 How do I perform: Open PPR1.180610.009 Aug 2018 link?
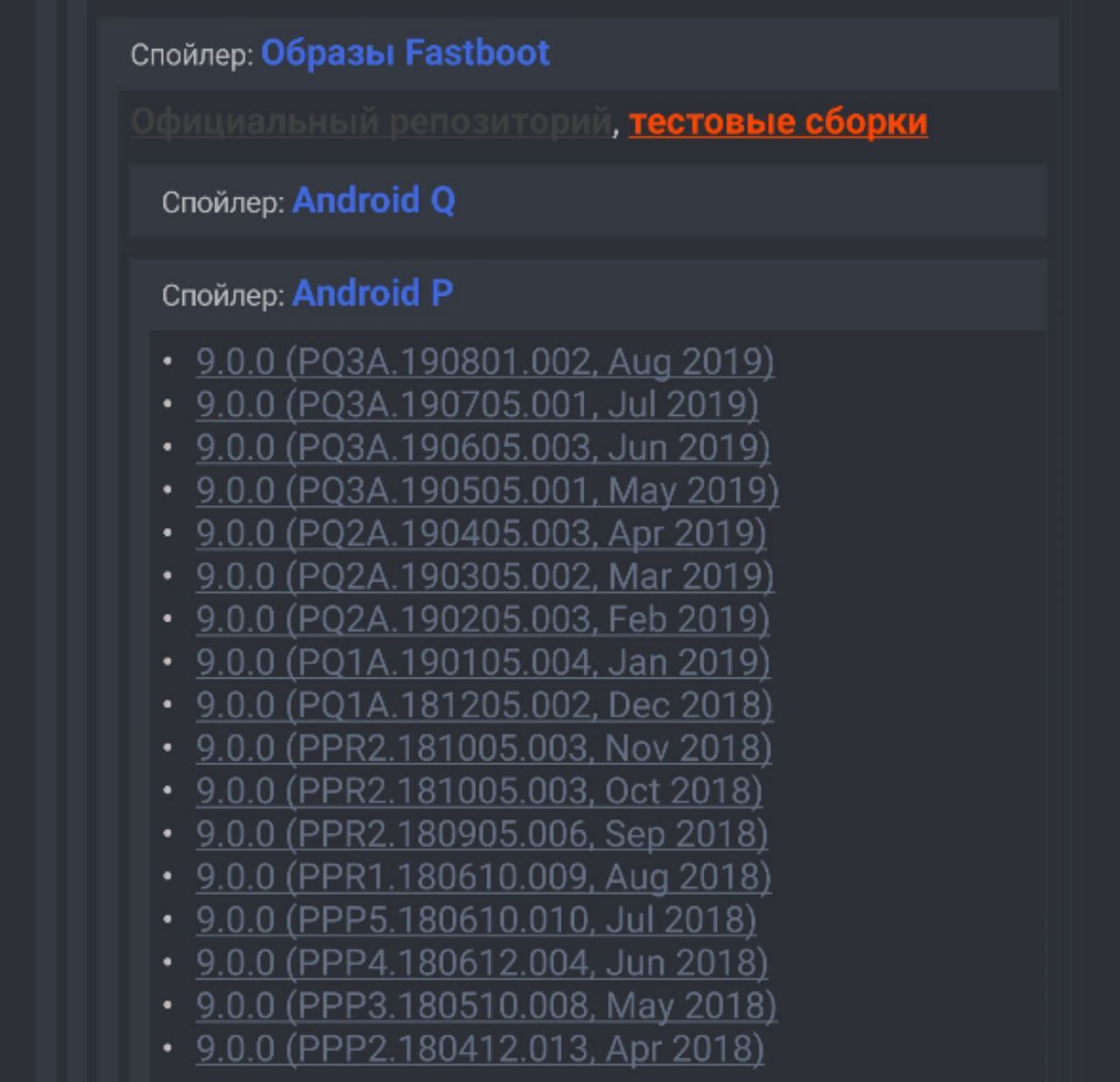point(483,876)
